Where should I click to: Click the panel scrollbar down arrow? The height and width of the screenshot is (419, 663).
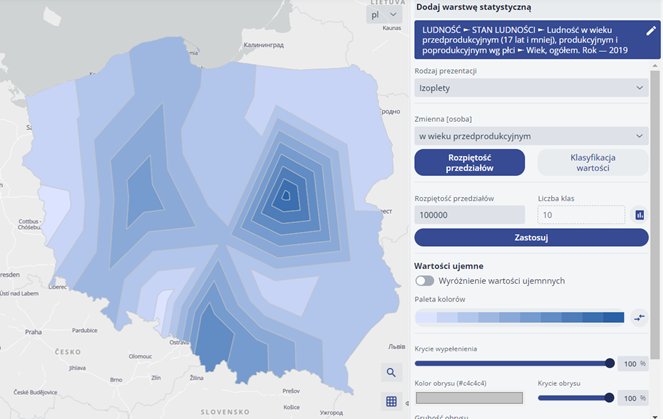click(x=655, y=415)
